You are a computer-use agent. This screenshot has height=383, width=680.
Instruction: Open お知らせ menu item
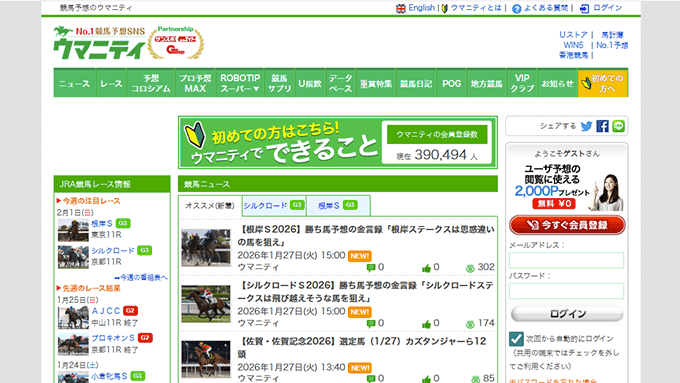tap(557, 83)
